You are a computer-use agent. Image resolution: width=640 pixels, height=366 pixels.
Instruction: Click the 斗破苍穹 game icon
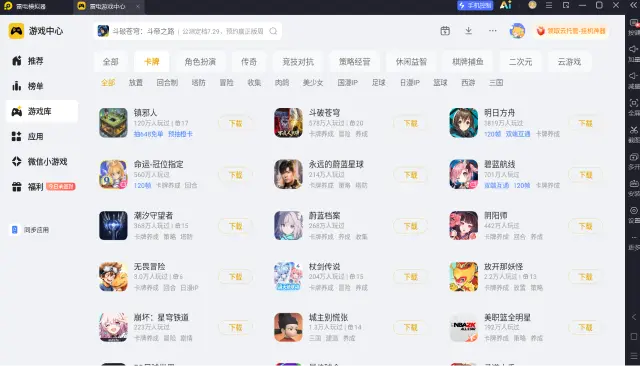click(x=288, y=123)
